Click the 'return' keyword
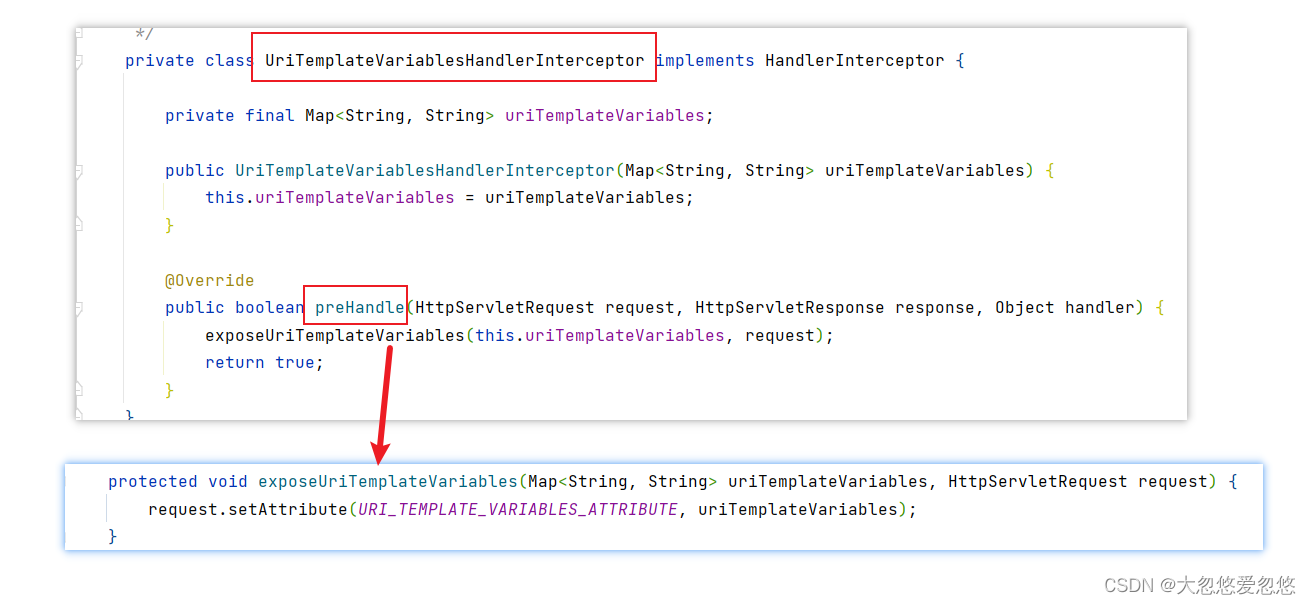 click(235, 363)
